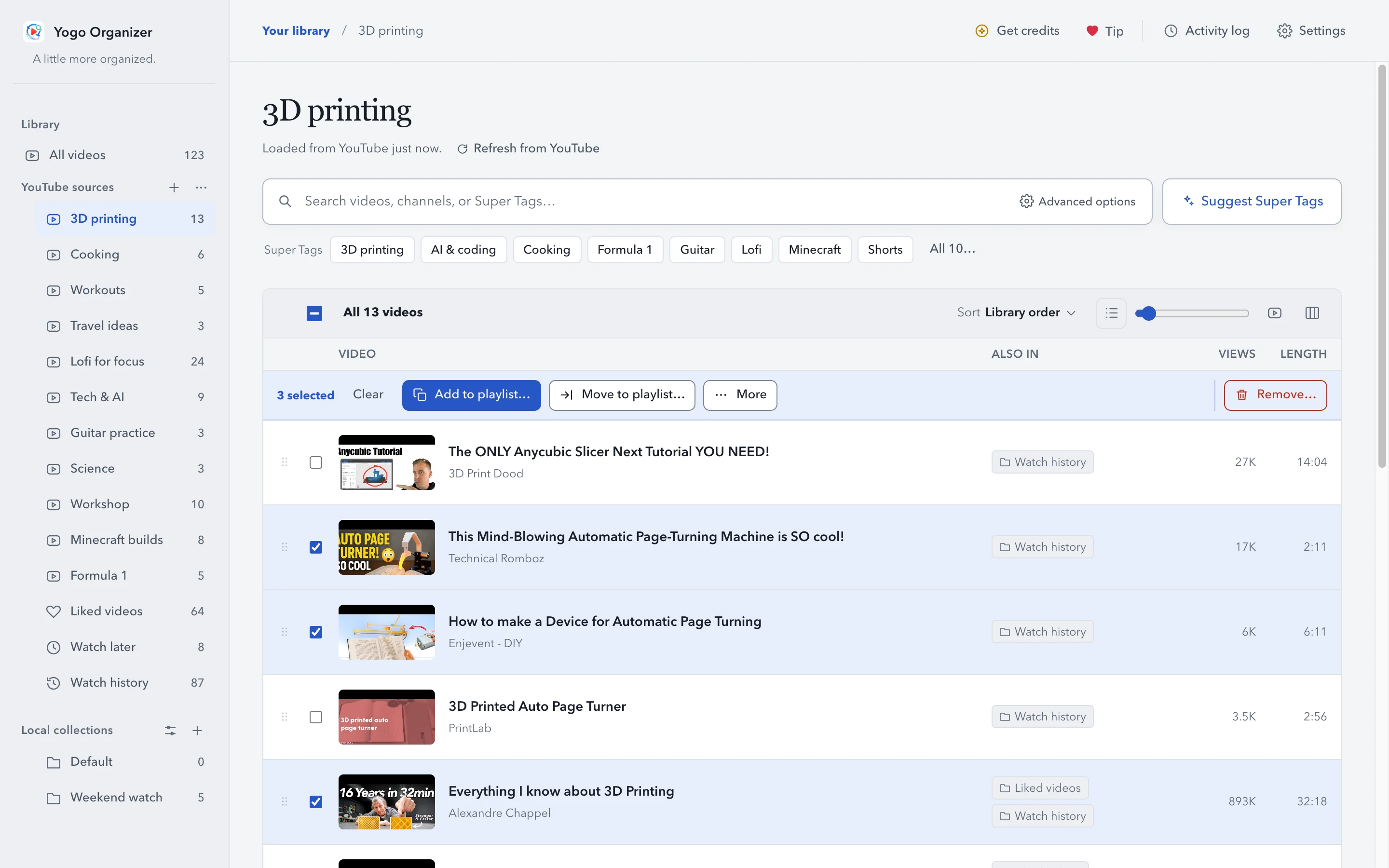The image size is (1389, 868).
Task: Clear the current selection
Action: click(368, 394)
